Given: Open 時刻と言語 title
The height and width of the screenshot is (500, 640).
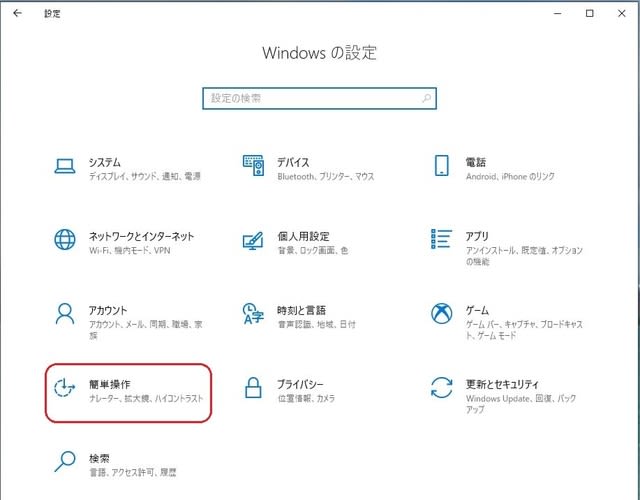Looking at the screenshot, I should (302, 311).
